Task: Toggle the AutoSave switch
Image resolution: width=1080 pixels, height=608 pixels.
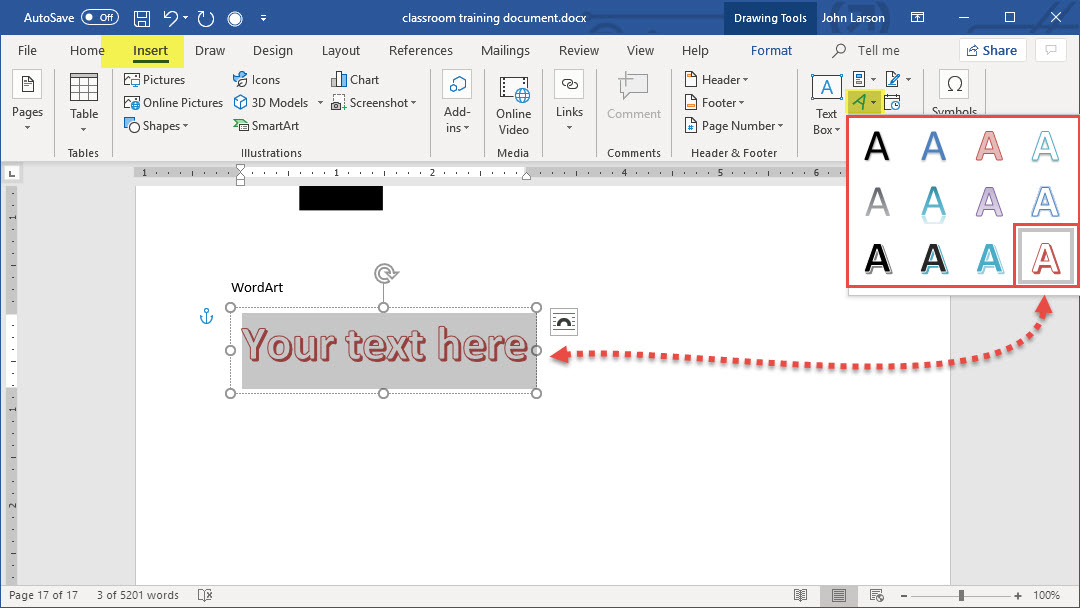Action: [99, 18]
